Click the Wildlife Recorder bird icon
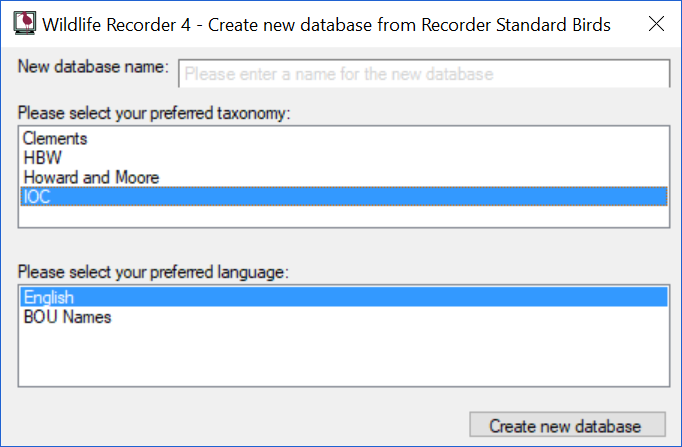Image resolution: width=682 pixels, height=447 pixels. (24, 23)
